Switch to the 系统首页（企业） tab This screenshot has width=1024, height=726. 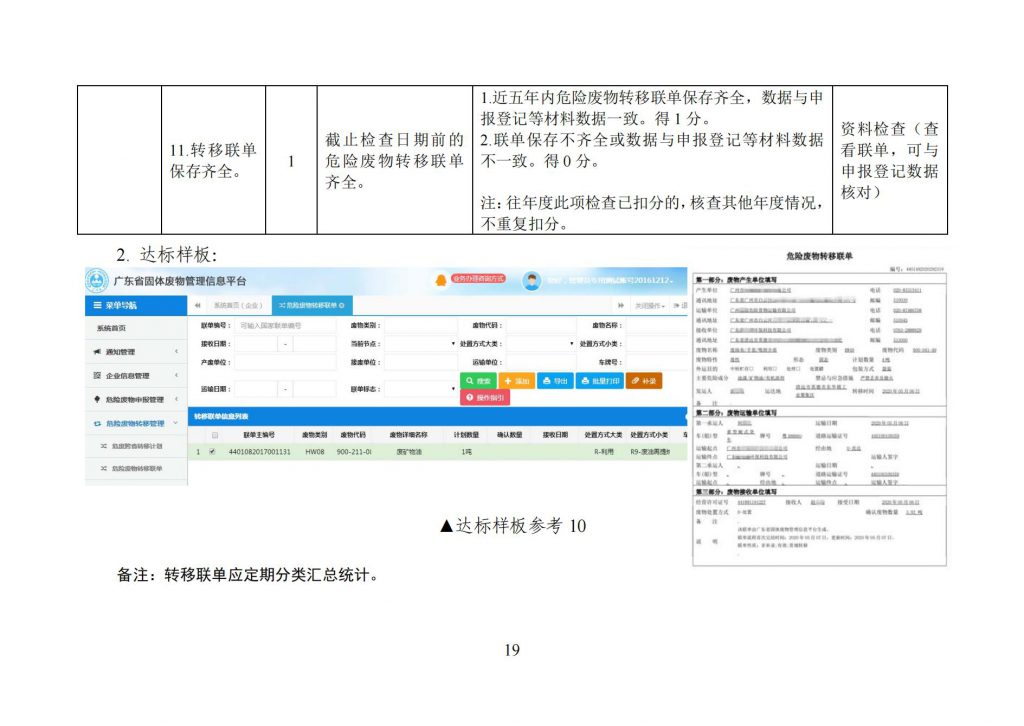pos(238,306)
